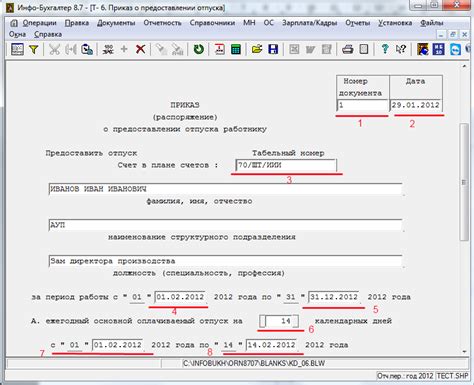Click the ИВАНОВ ИВАН ИВАНОВИЧ name field
Screen dimensions: 474x385
(225, 189)
